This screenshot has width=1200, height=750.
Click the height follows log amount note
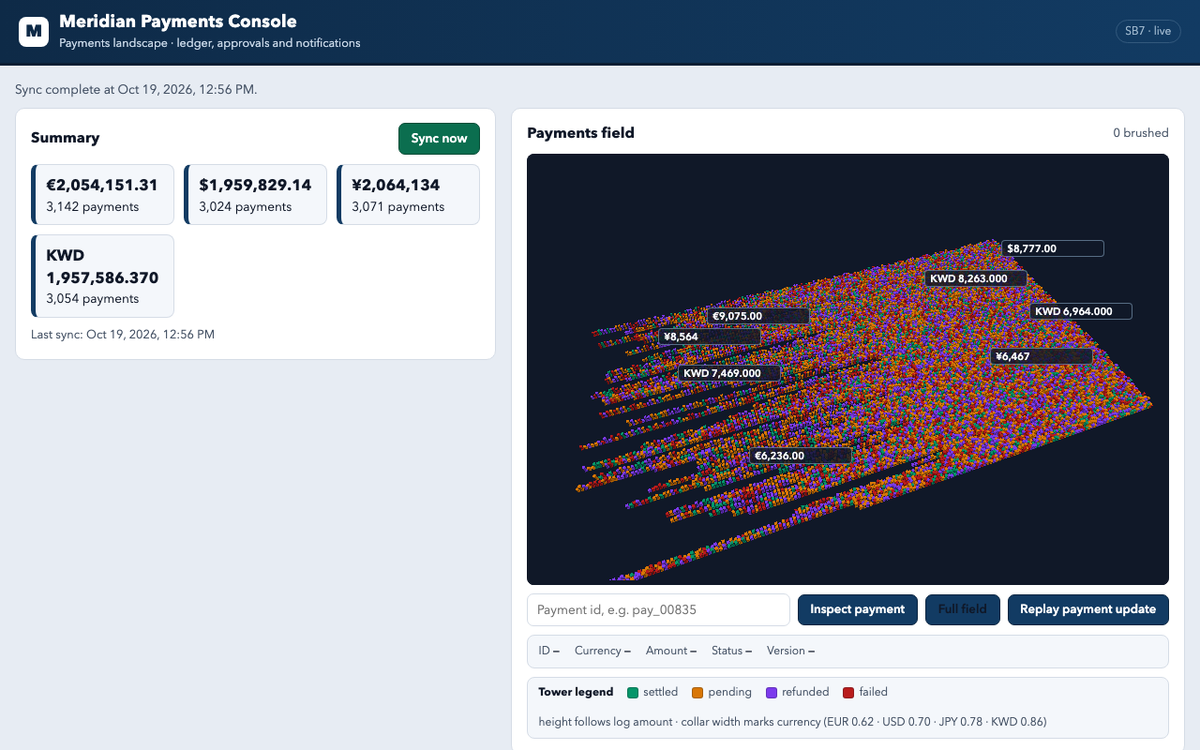[793, 722]
